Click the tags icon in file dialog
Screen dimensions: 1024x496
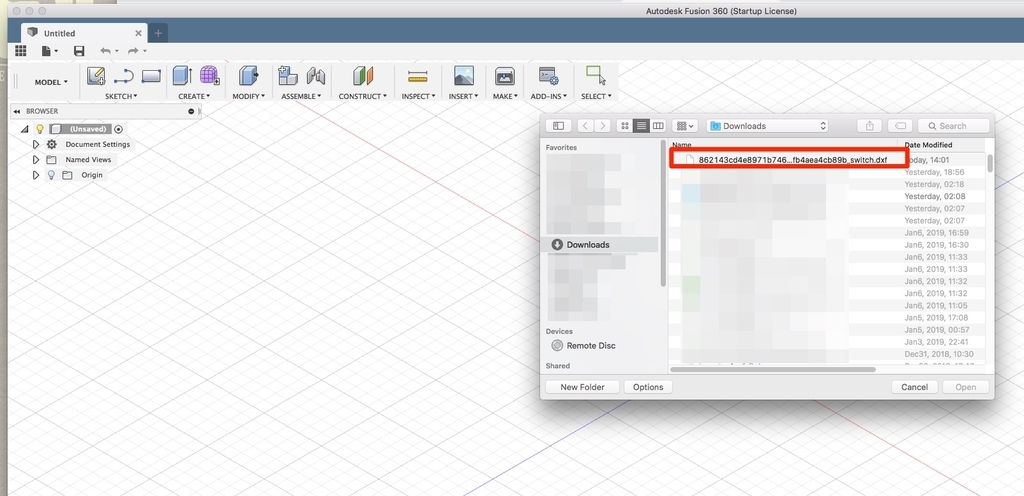point(900,126)
